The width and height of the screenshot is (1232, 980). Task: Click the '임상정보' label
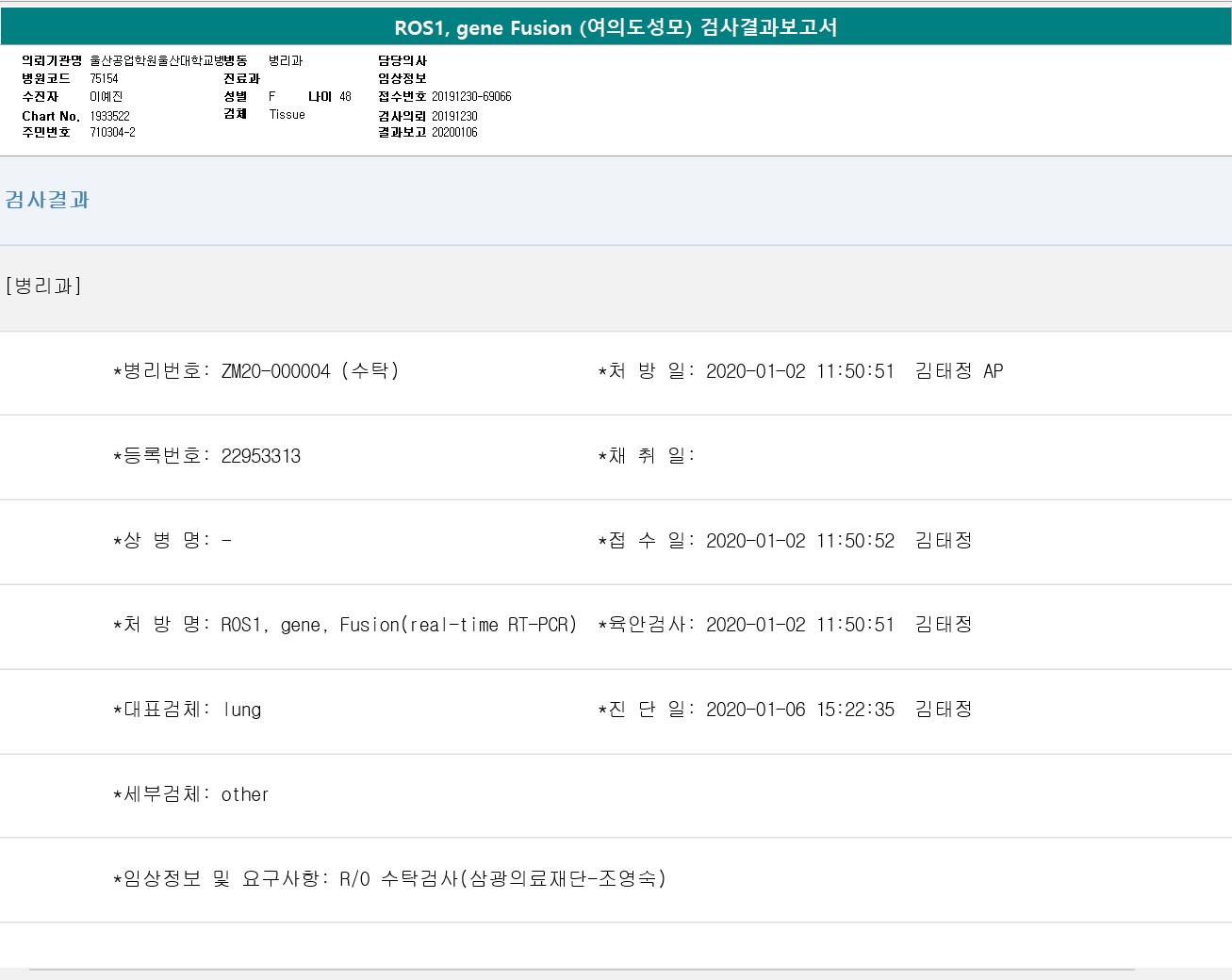click(402, 78)
